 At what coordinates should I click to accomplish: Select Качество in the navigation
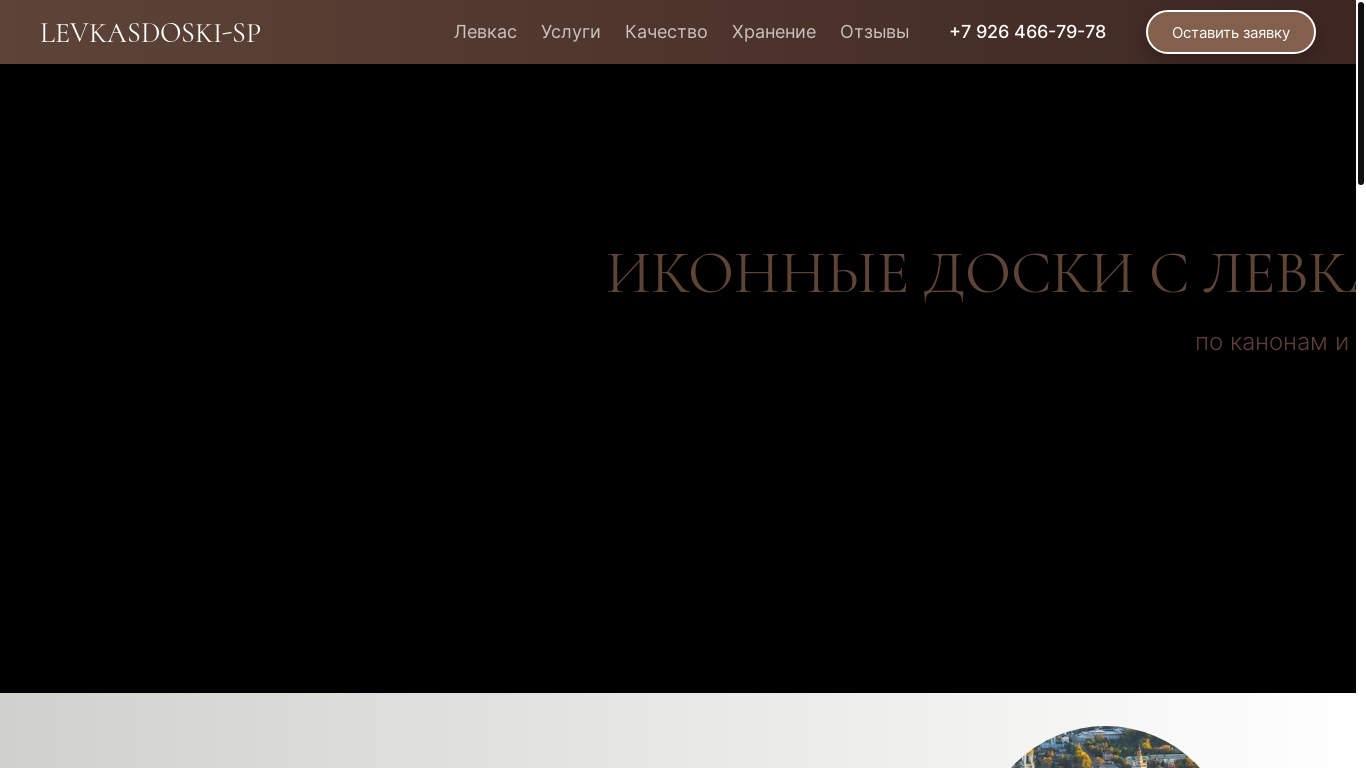pos(666,32)
